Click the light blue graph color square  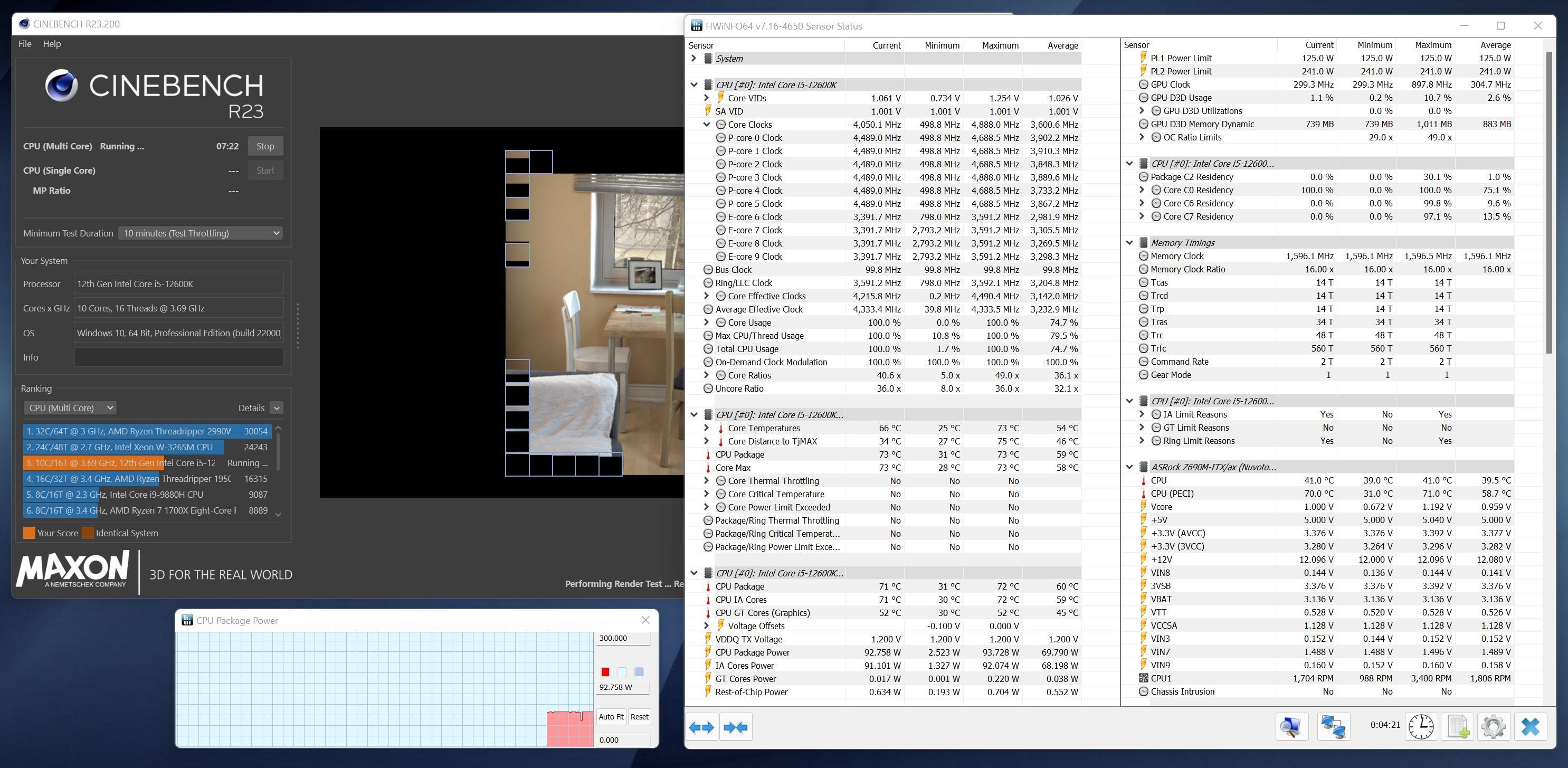click(x=639, y=672)
